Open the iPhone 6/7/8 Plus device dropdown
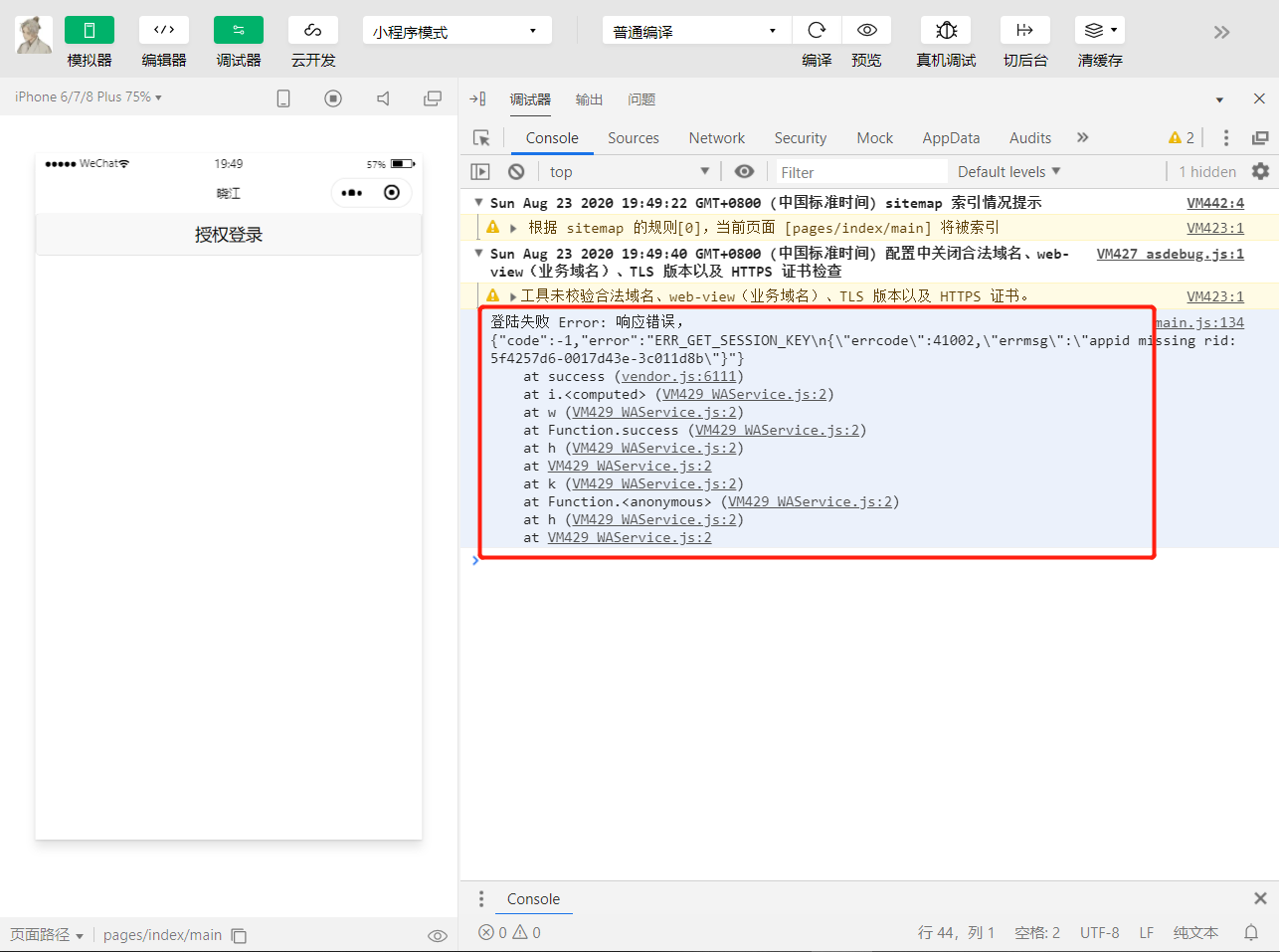 coord(89,97)
